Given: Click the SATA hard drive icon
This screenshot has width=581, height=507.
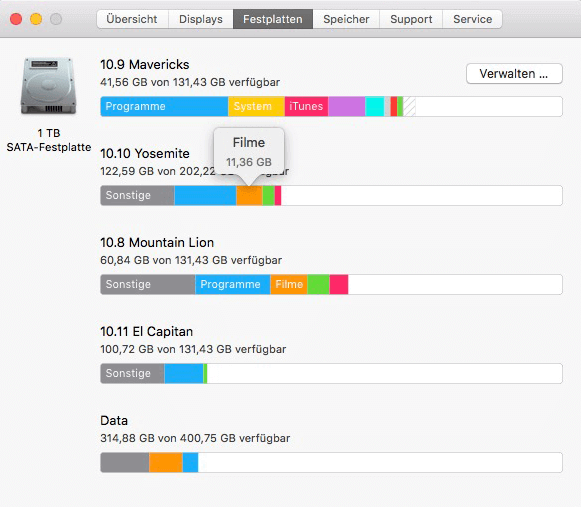Looking at the screenshot, I should pyautogui.click(x=49, y=86).
